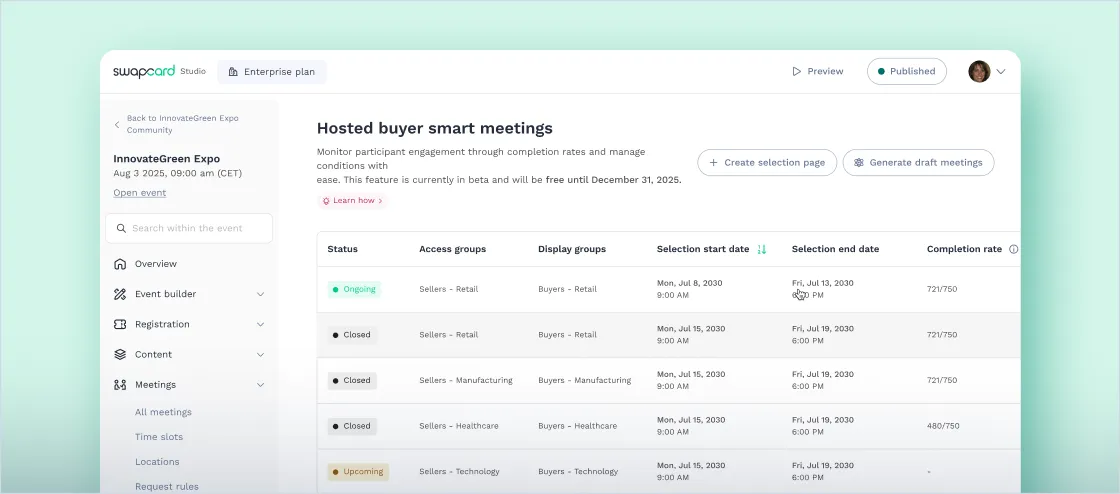Go to Request rules
The width and height of the screenshot is (1120, 494).
[x=166, y=487]
